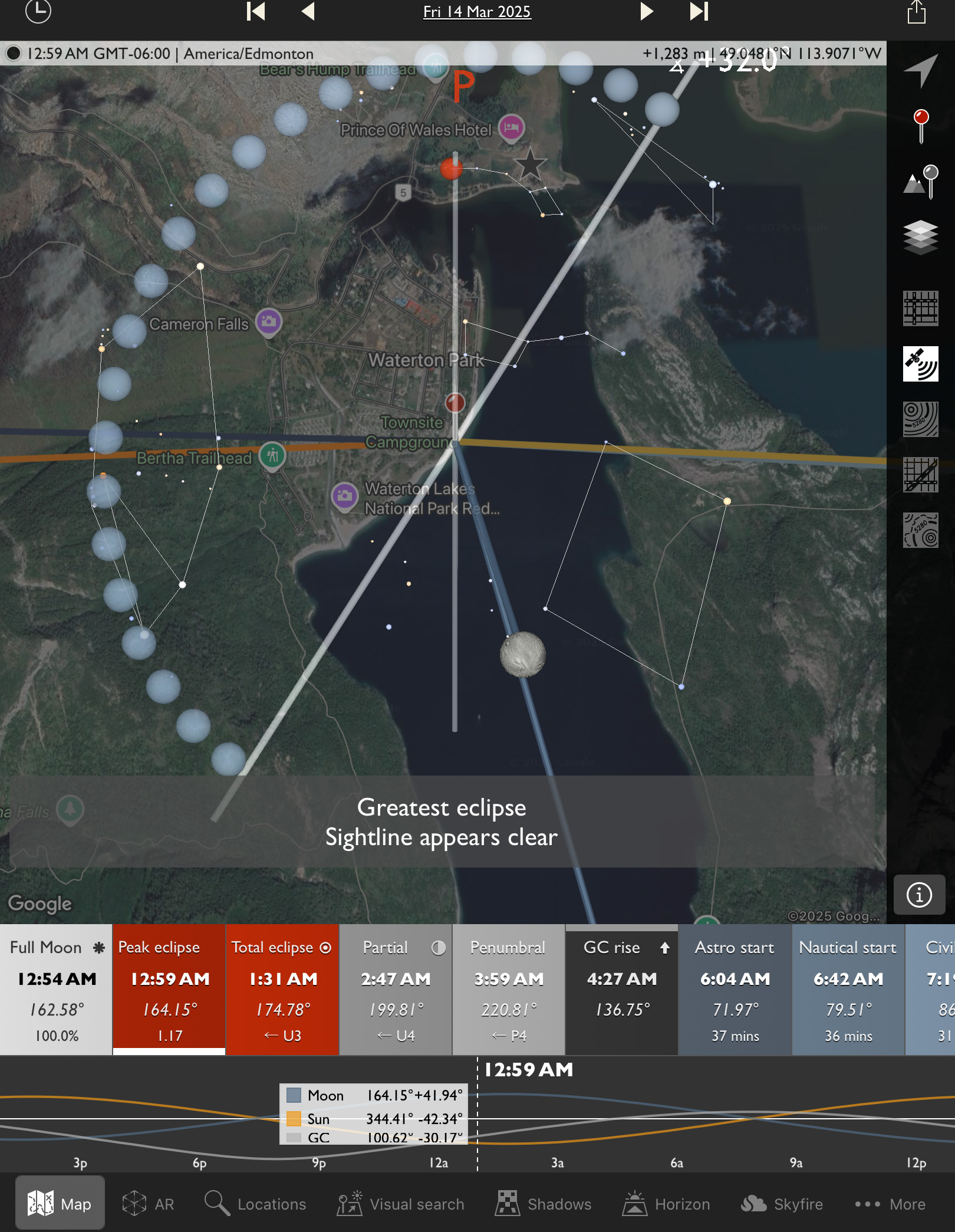Image resolution: width=955 pixels, height=1232 pixels.
Task: Select the red primary pin tool
Action: tap(920, 126)
